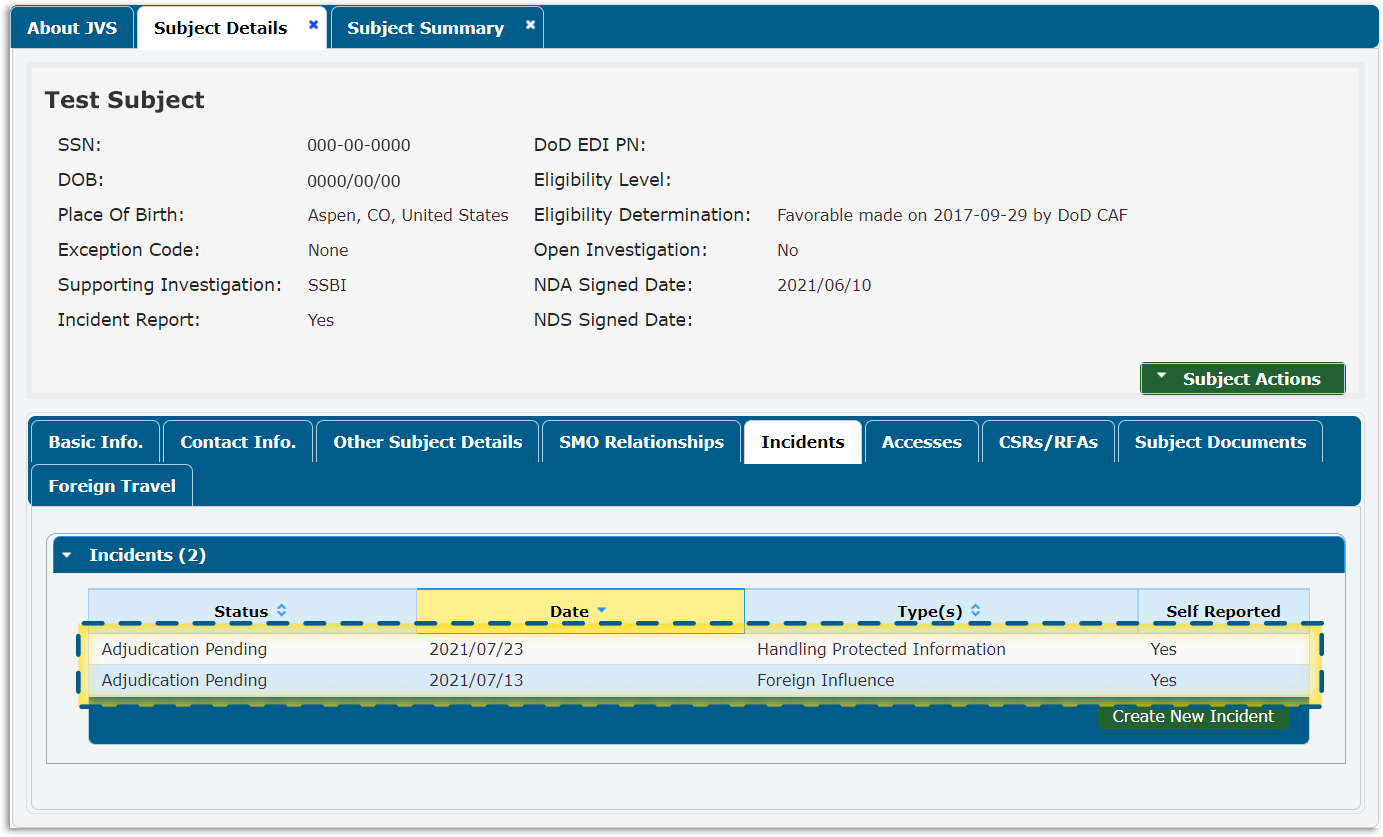Toggle Date column sort arrow

[602, 611]
